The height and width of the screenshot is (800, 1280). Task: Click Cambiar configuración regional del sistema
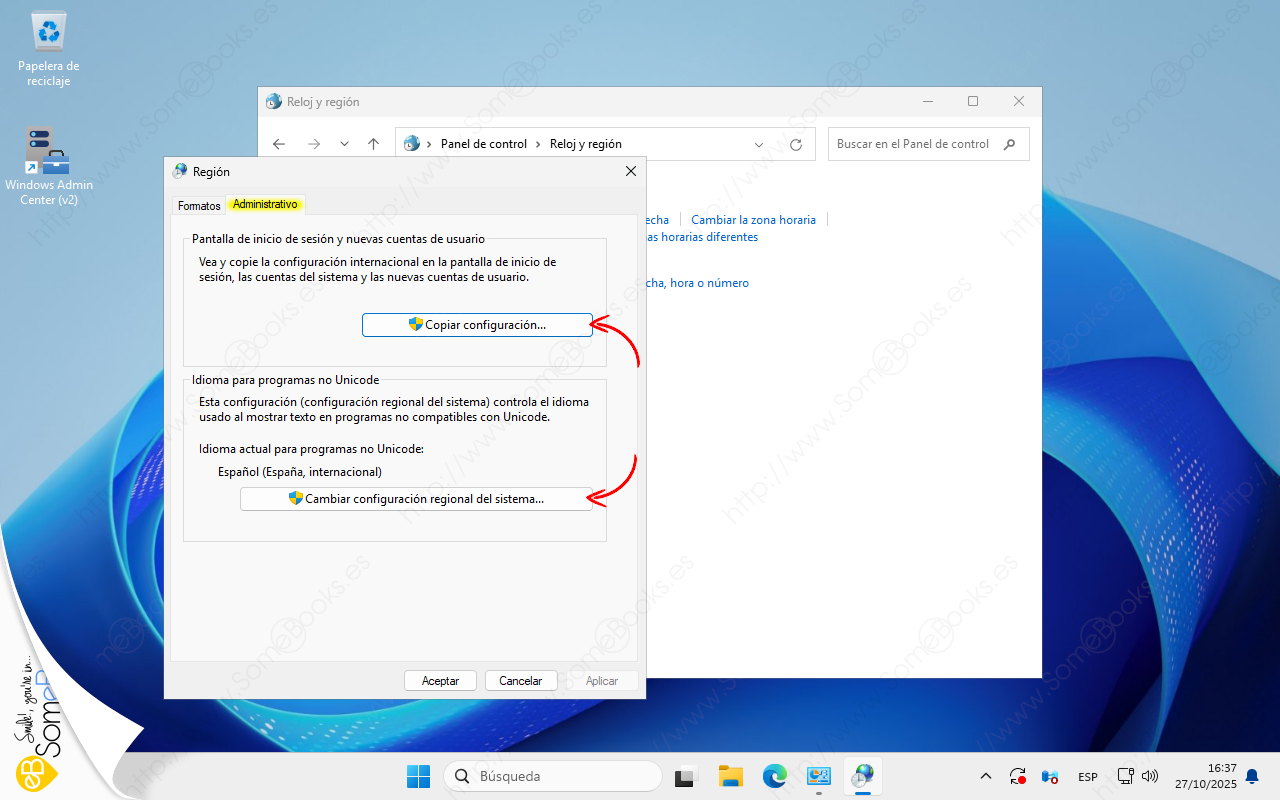[x=416, y=499]
